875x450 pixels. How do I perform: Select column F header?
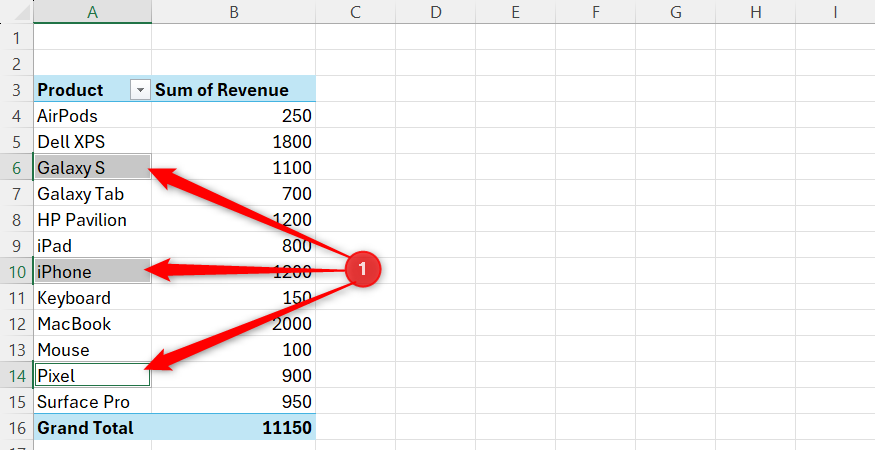(x=595, y=12)
